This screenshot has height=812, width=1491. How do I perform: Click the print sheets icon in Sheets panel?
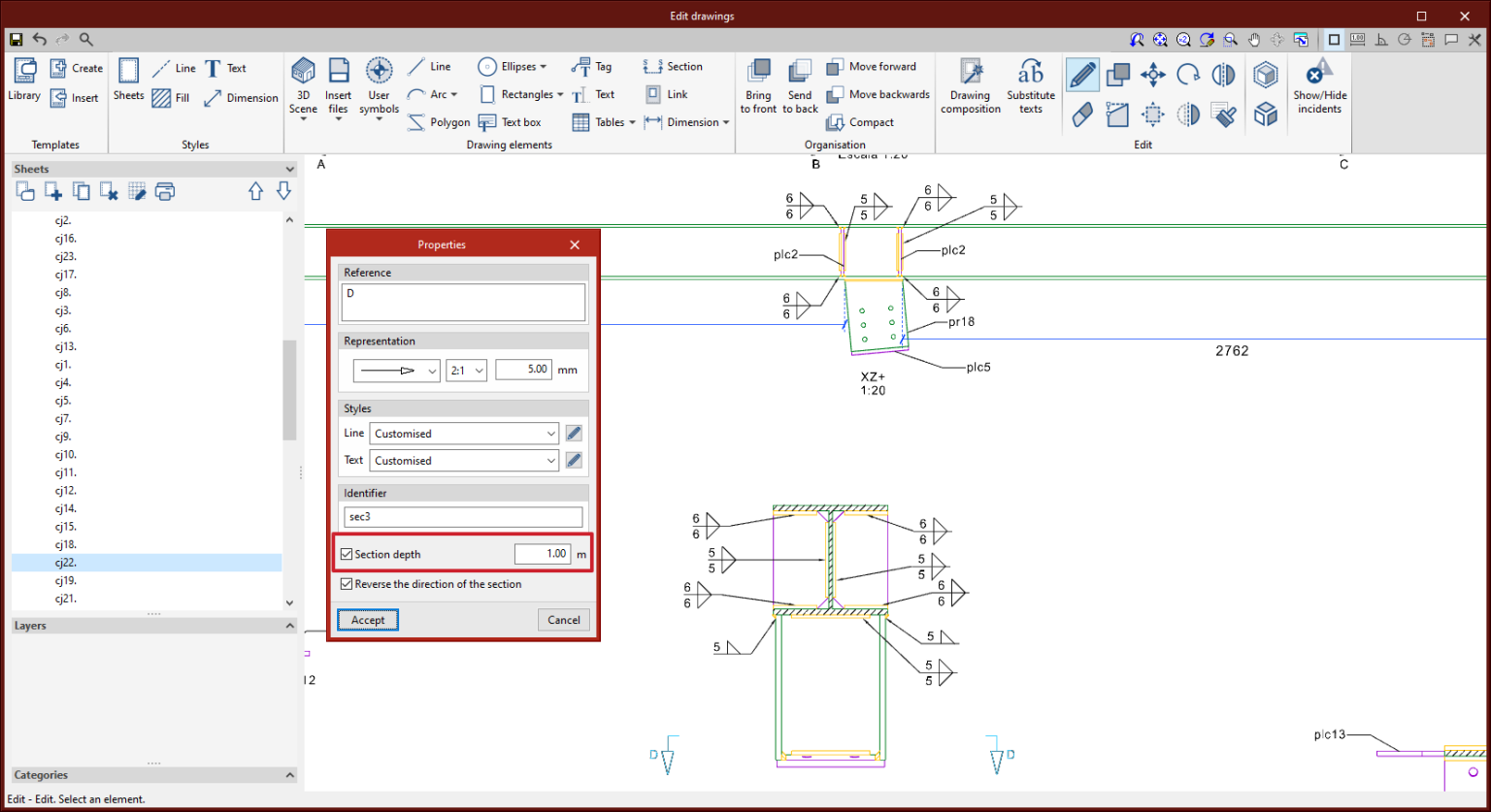click(x=165, y=191)
